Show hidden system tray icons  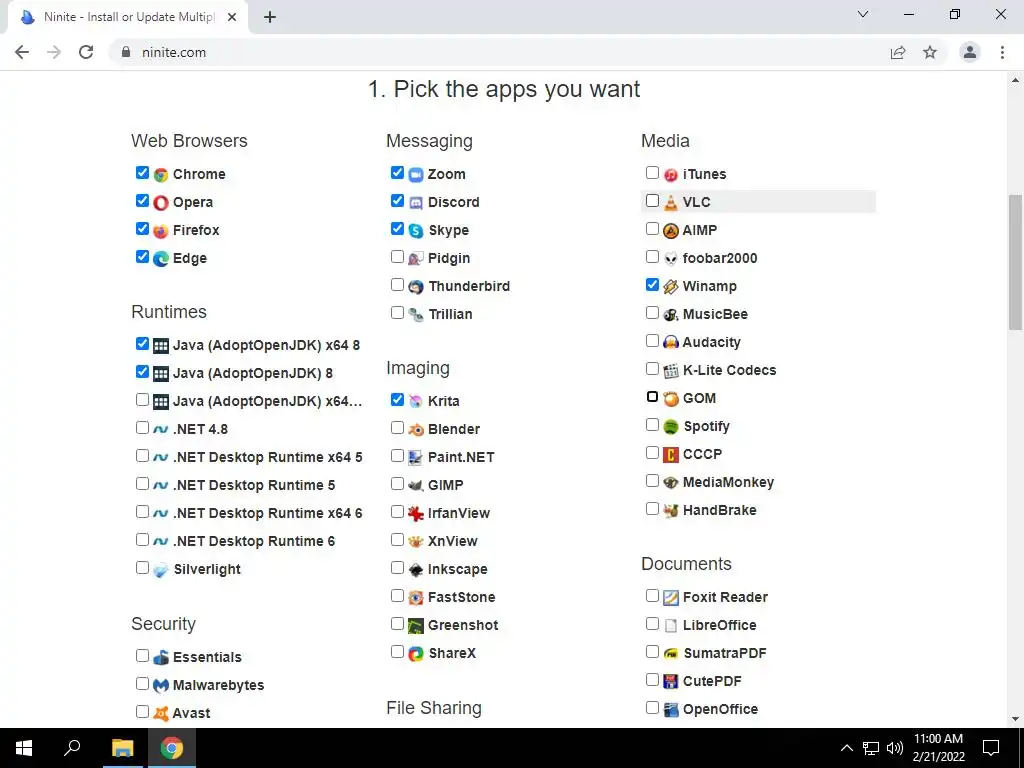pyautogui.click(x=846, y=748)
